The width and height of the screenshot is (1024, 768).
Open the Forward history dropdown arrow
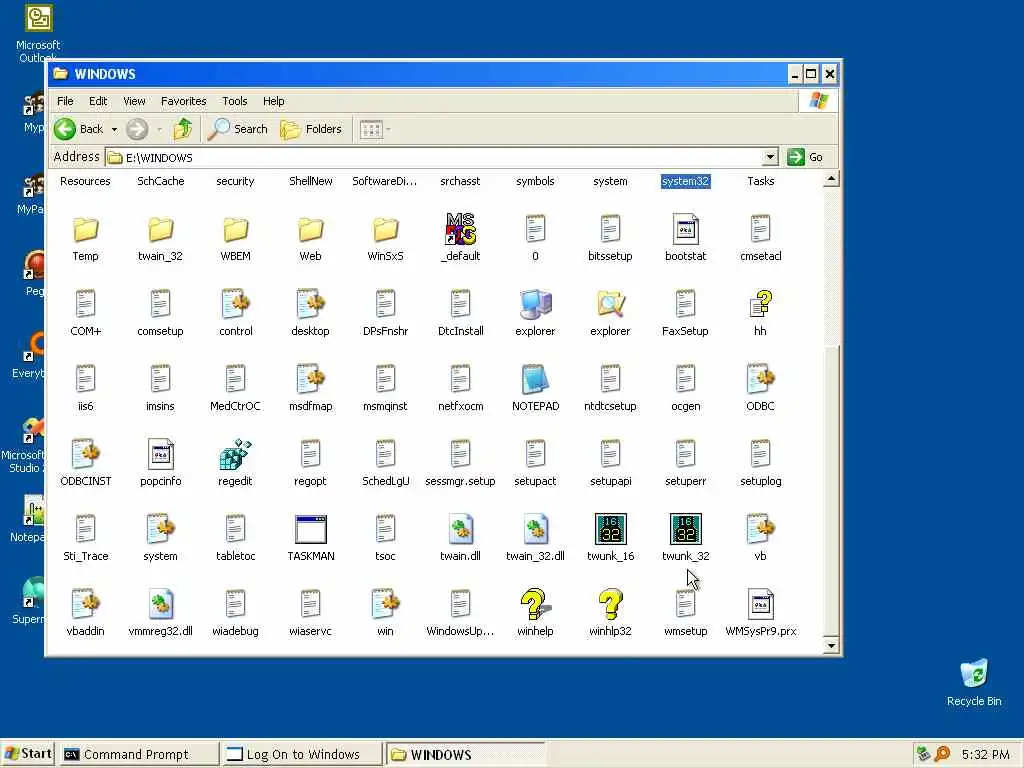pyautogui.click(x=159, y=129)
